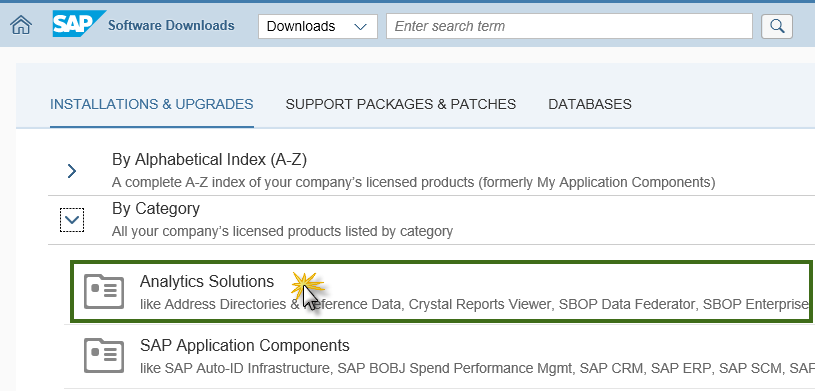Image resolution: width=815 pixels, height=391 pixels.
Task: Focus the Enter search term field
Action: coord(569,26)
